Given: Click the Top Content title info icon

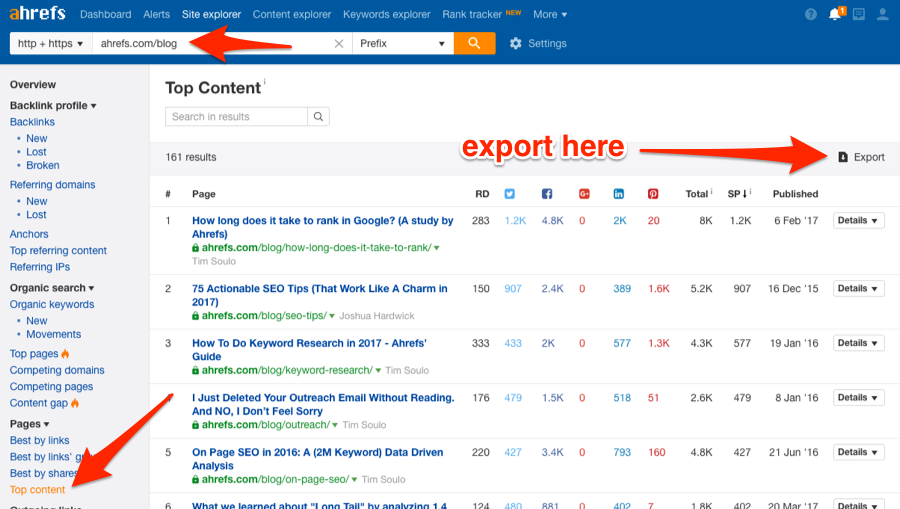Looking at the screenshot, I should tap(265, 82).
